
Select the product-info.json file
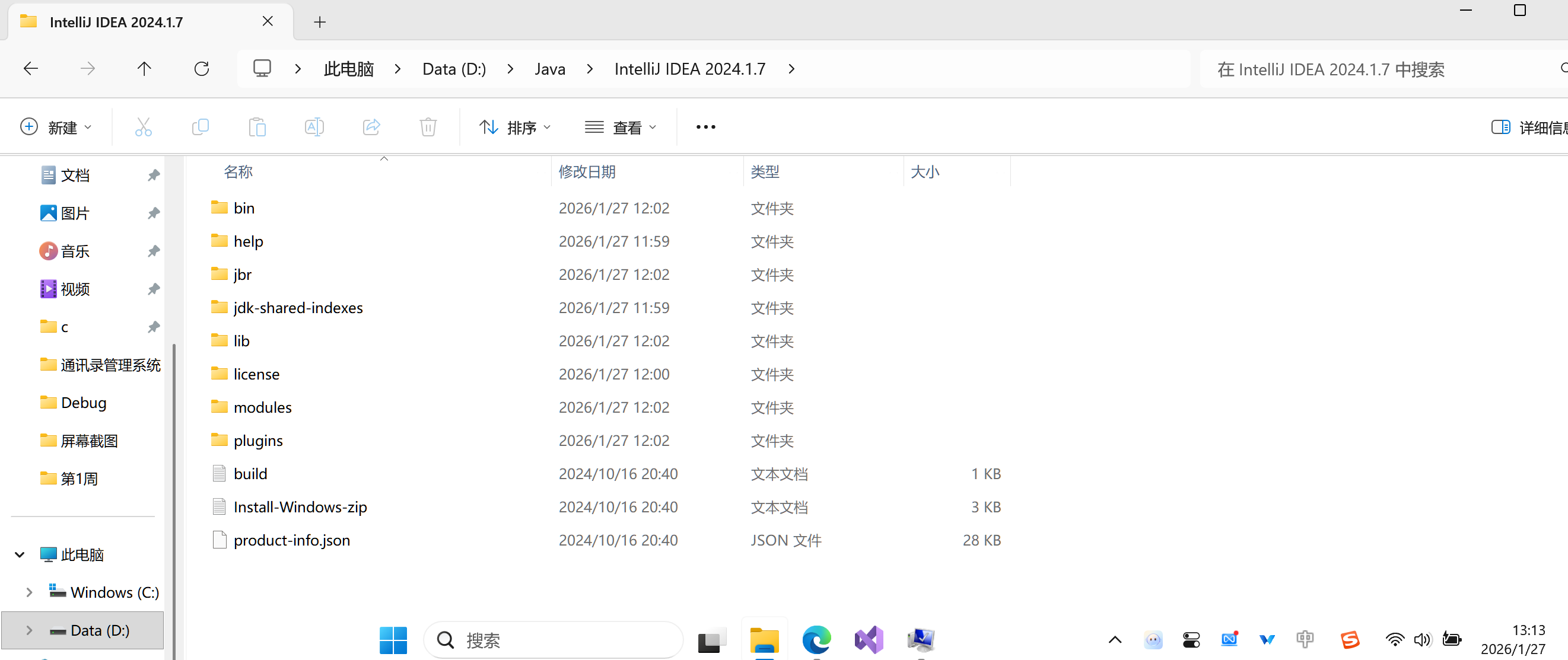291,540
